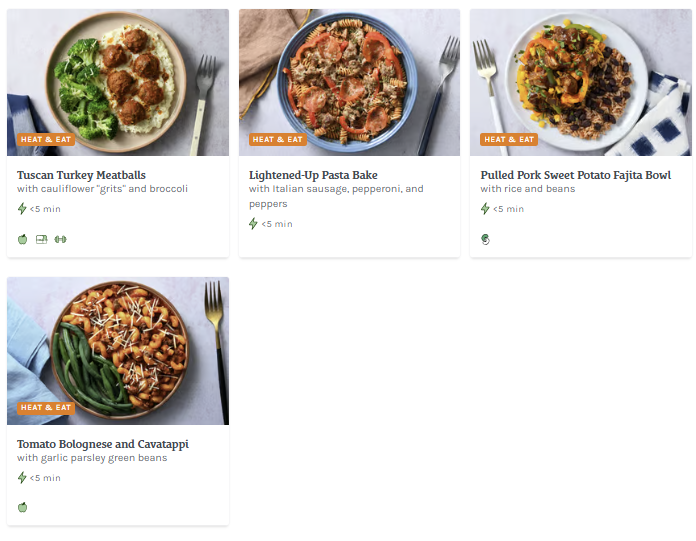
Task: Open the Tomato Bolognese and Cavatappi title
Action: tap(103, 444)
